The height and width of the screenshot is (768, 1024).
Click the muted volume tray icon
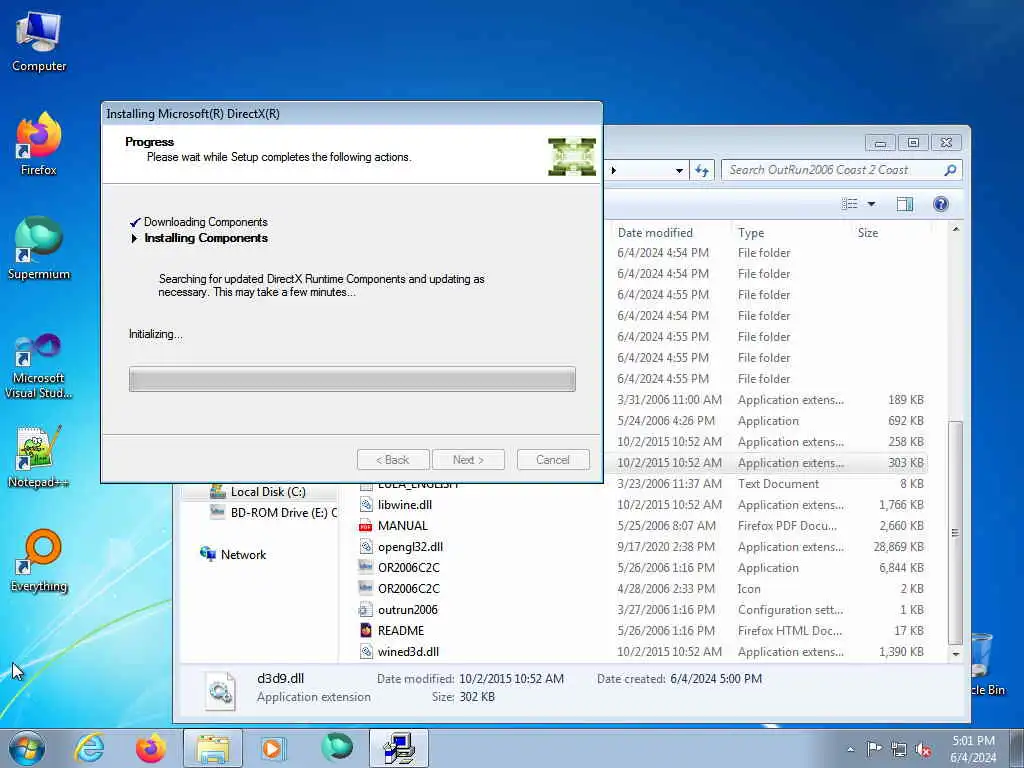point(923,749)
